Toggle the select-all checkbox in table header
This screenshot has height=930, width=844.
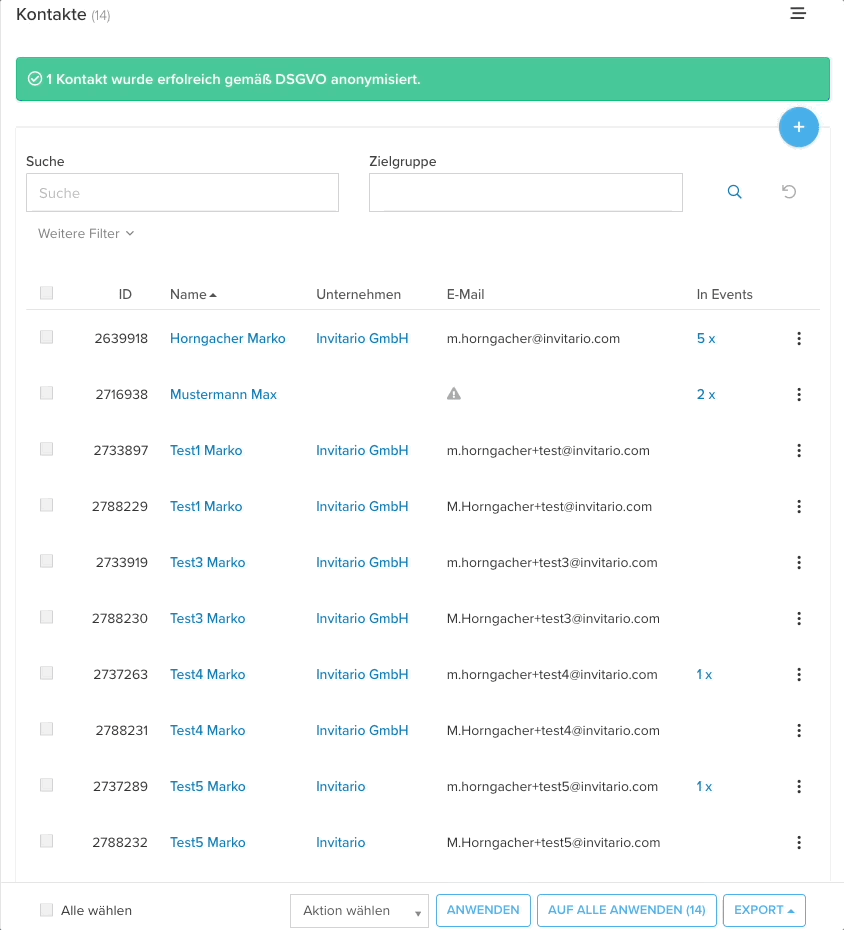coord(46,294)
